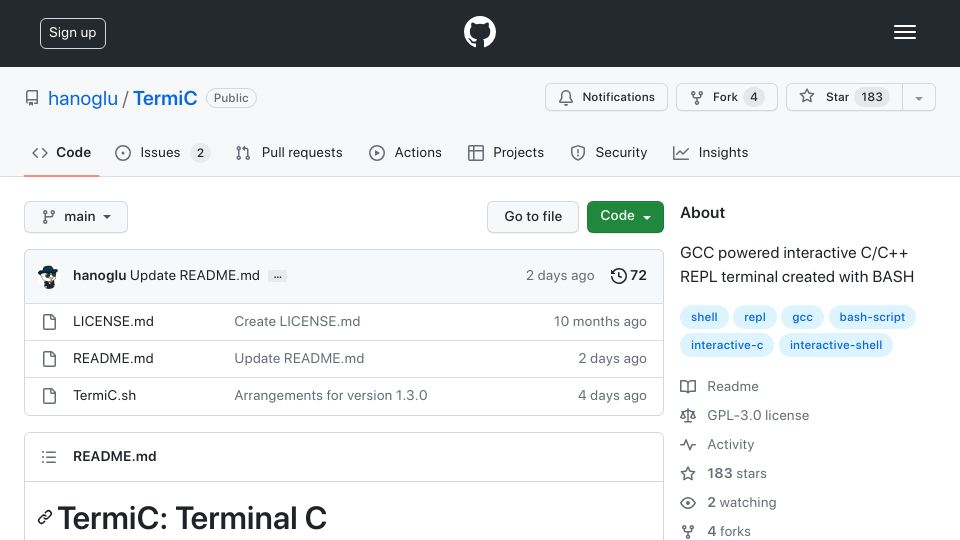Click the Public visibility badge

pyautogui.click(x=231, y=98)
